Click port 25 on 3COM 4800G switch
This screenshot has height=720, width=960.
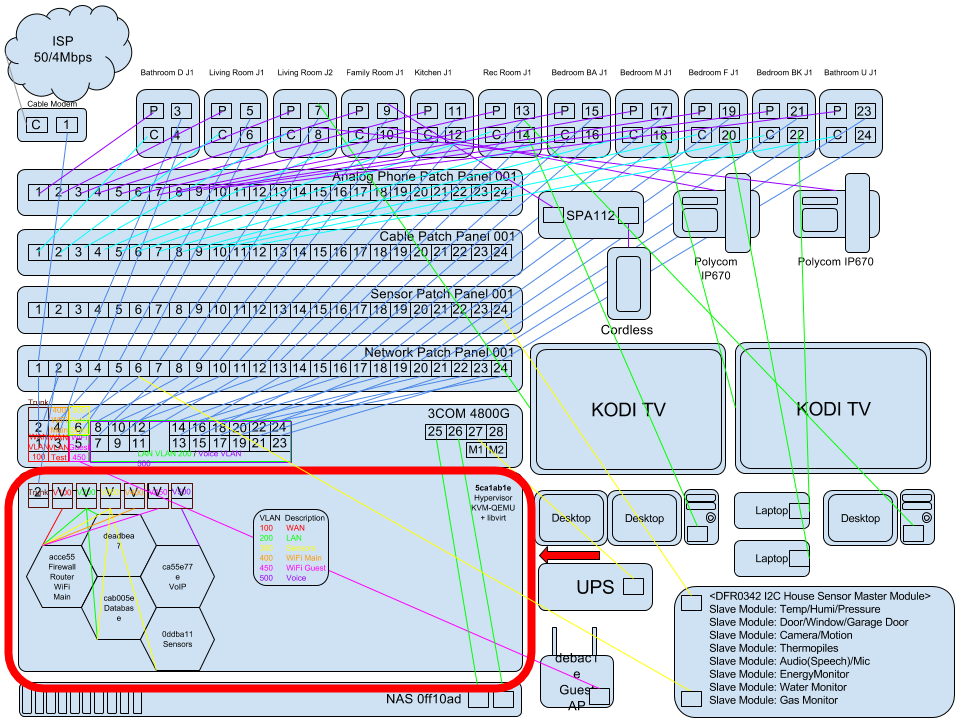[435, 432]
